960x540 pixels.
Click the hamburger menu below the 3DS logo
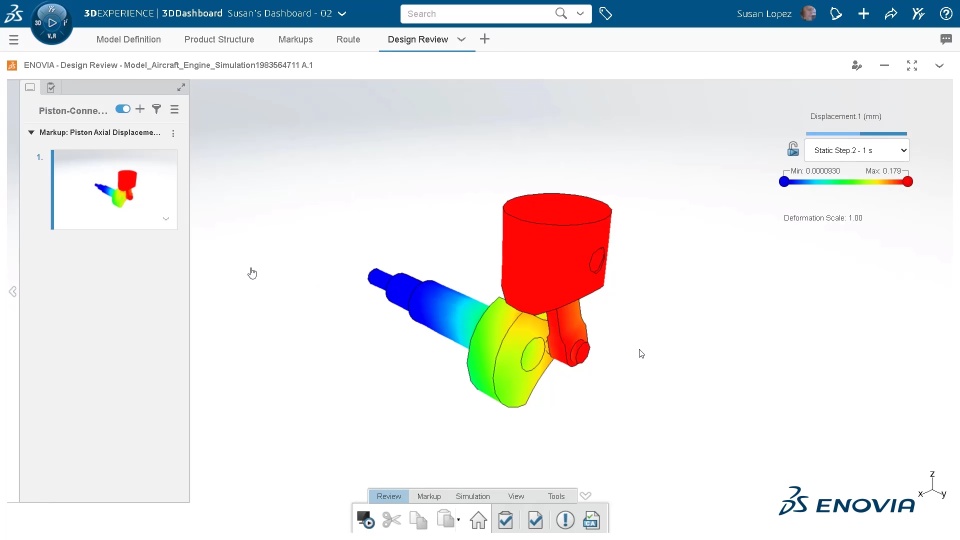click(x=13, y=40)
